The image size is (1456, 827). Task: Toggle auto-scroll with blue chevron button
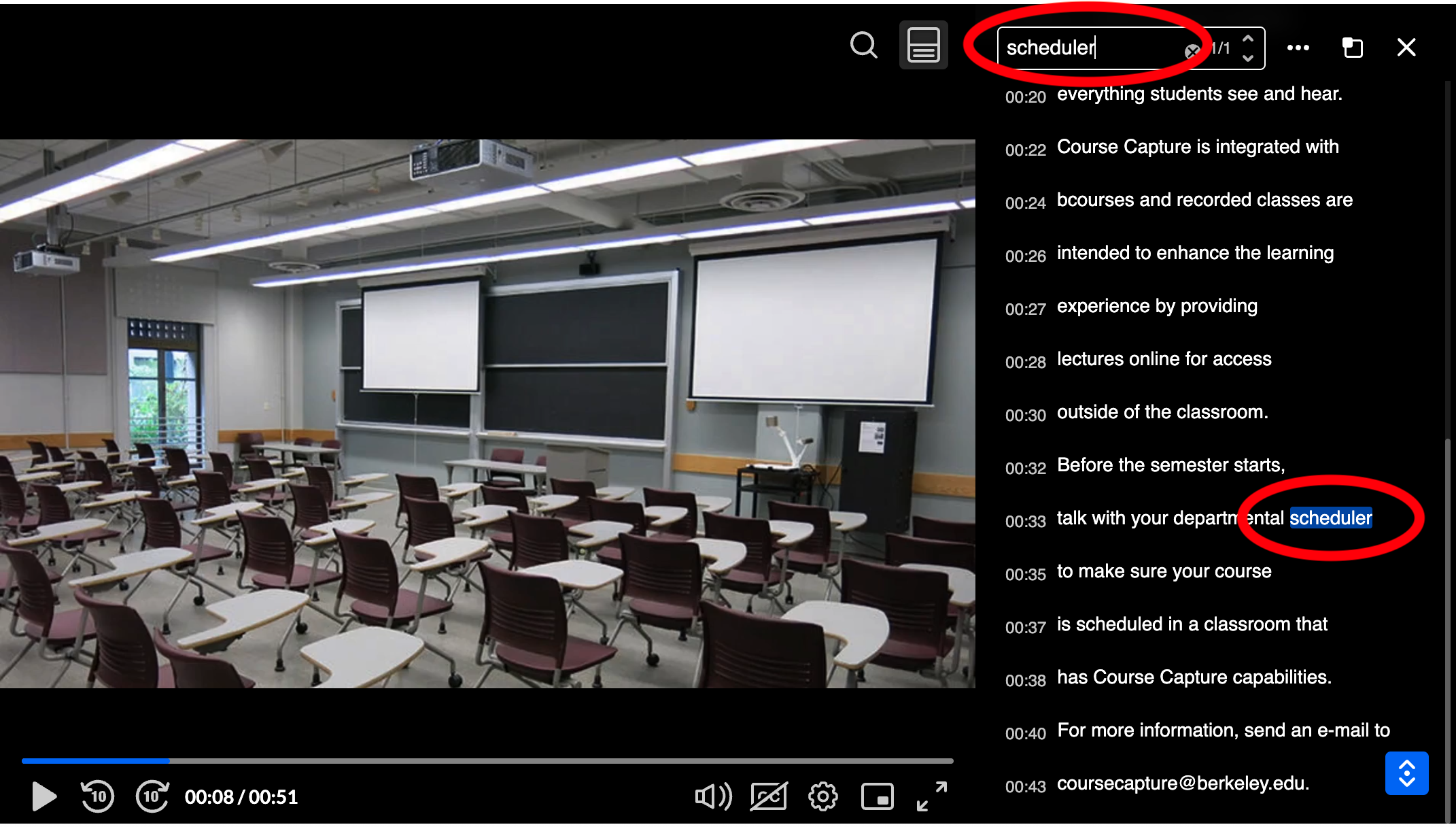pyautogui.click(x=1406, y=773)
